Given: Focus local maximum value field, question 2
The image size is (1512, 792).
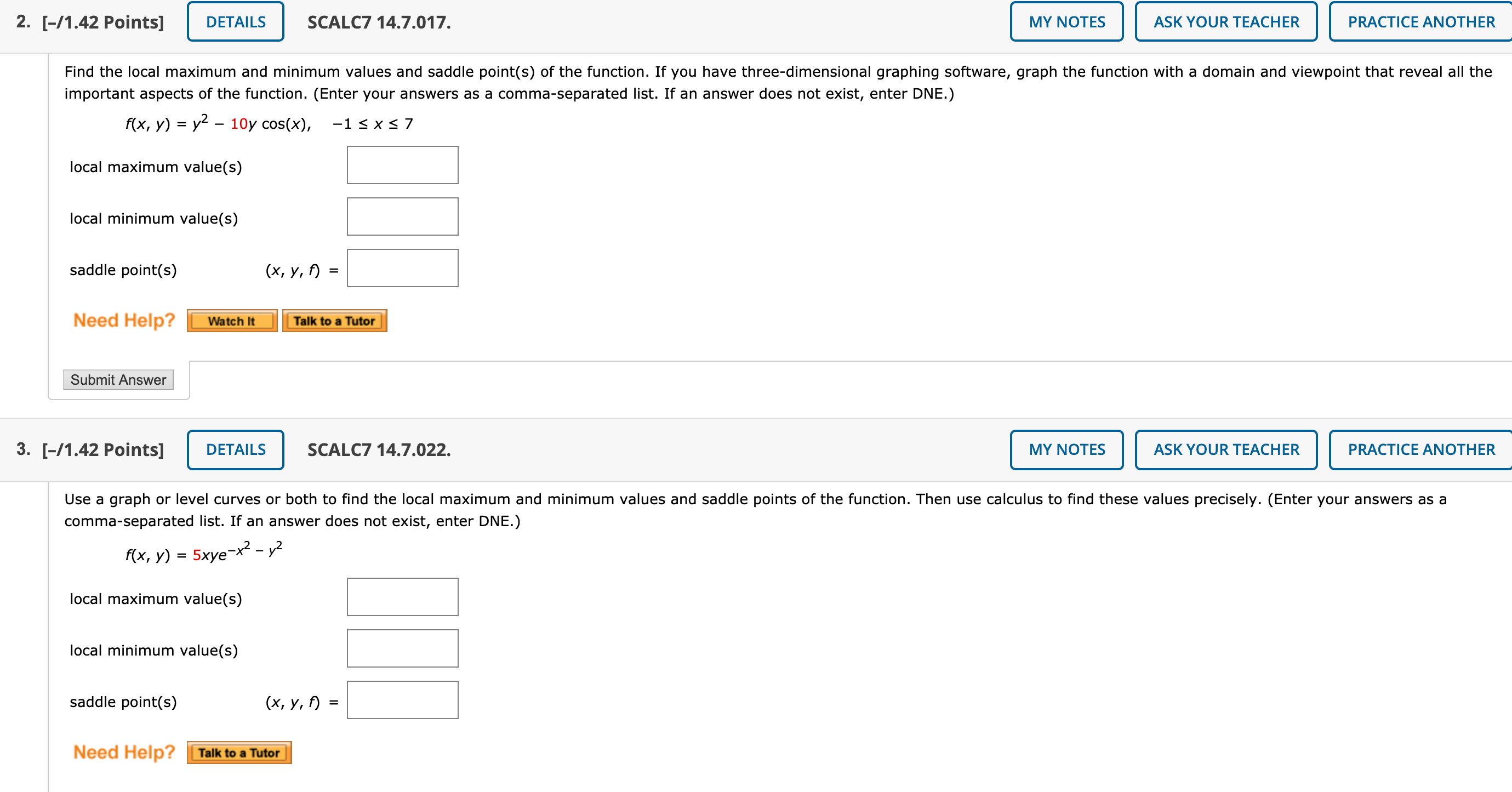Looking at the screenshot, I should point(403,165).
